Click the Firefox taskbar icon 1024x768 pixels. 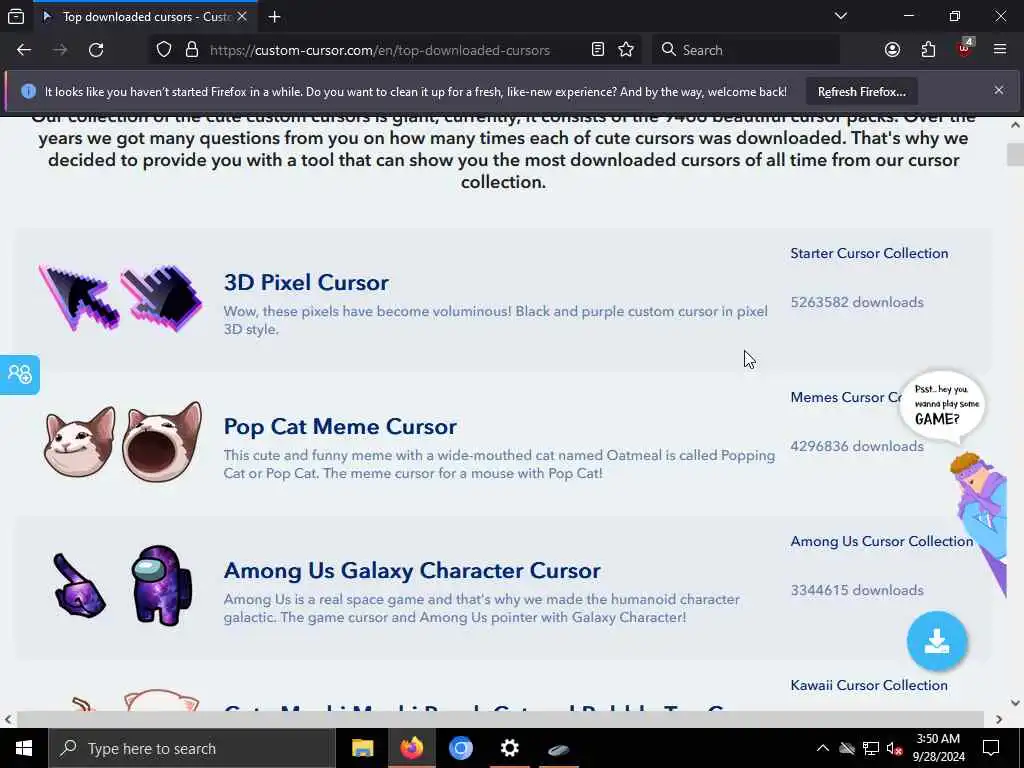point(411,748)
